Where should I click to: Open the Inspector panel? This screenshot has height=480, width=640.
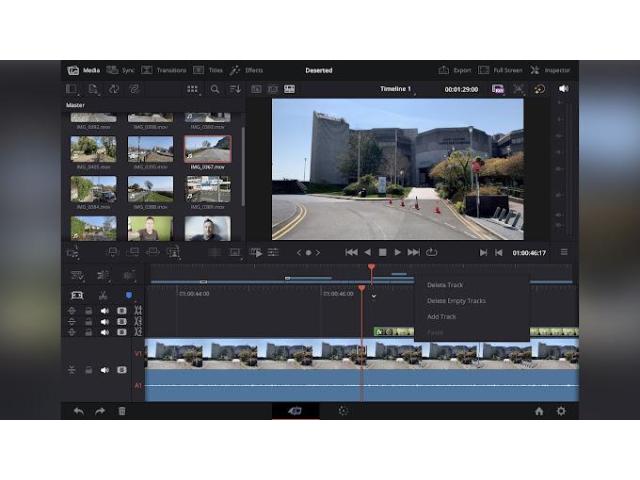[550, 70]
